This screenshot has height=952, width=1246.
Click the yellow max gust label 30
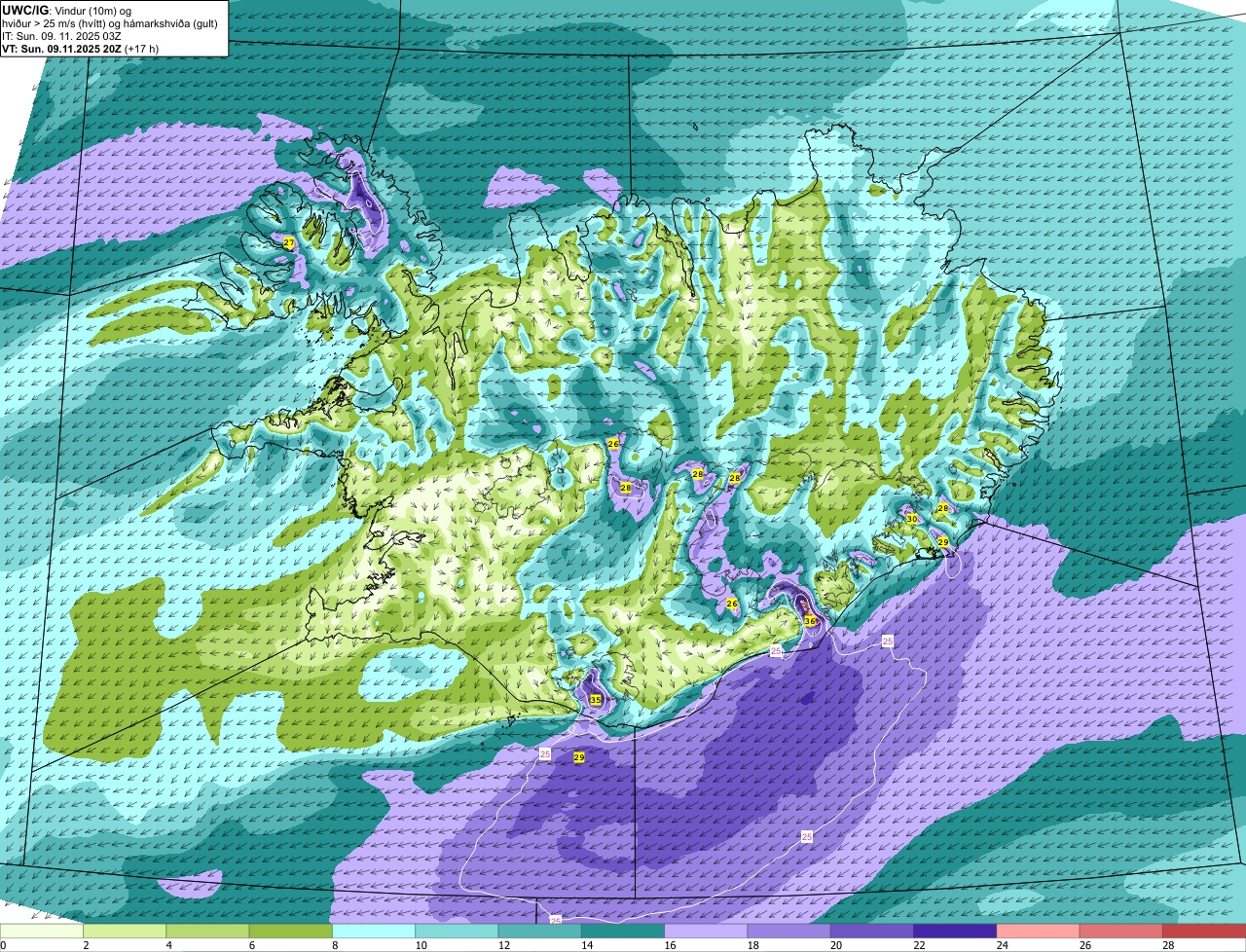[x=912, y=520]
